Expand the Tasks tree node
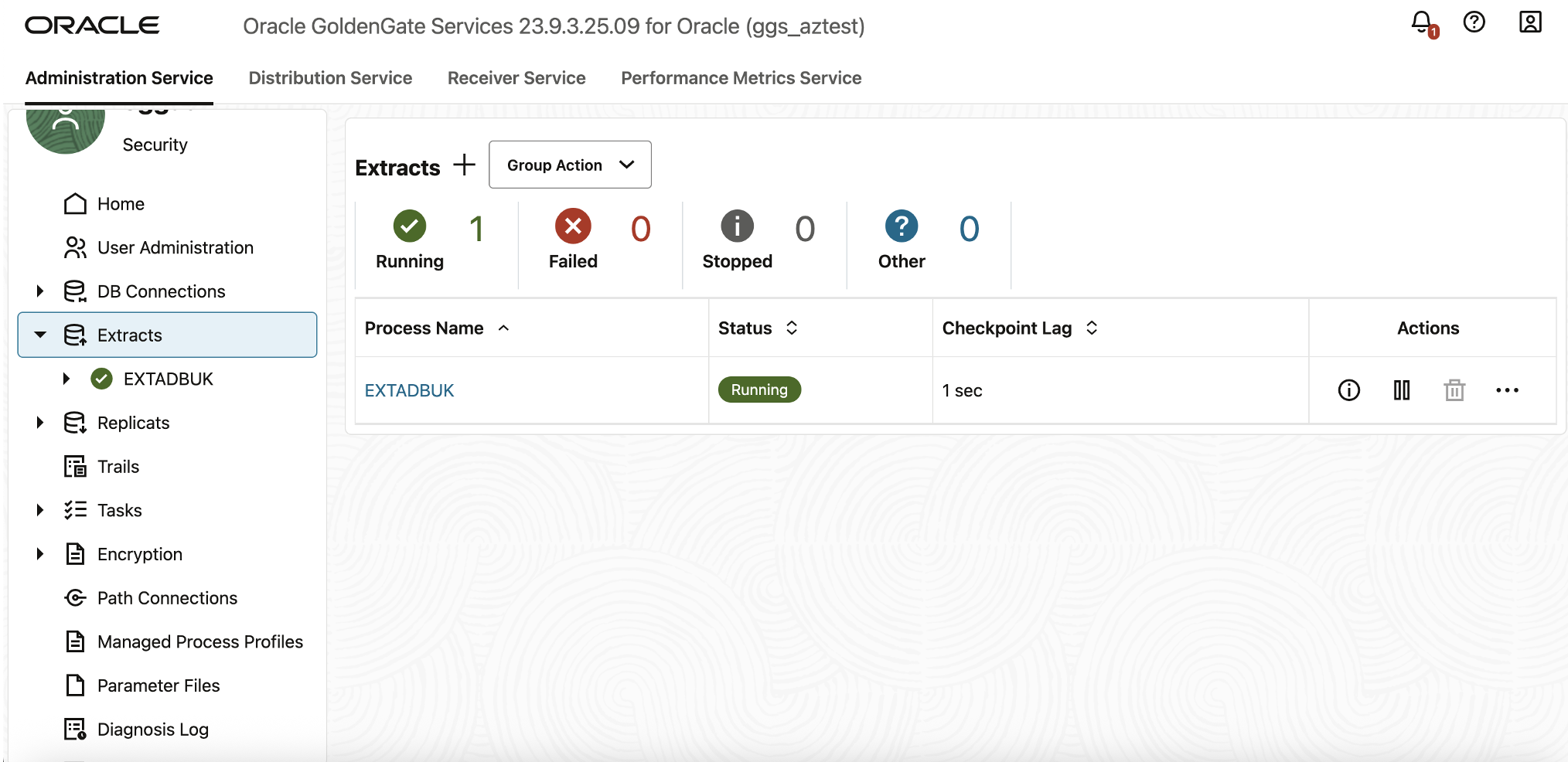The height and width of the screenshot is (762, 1568). tap(40, 510)
